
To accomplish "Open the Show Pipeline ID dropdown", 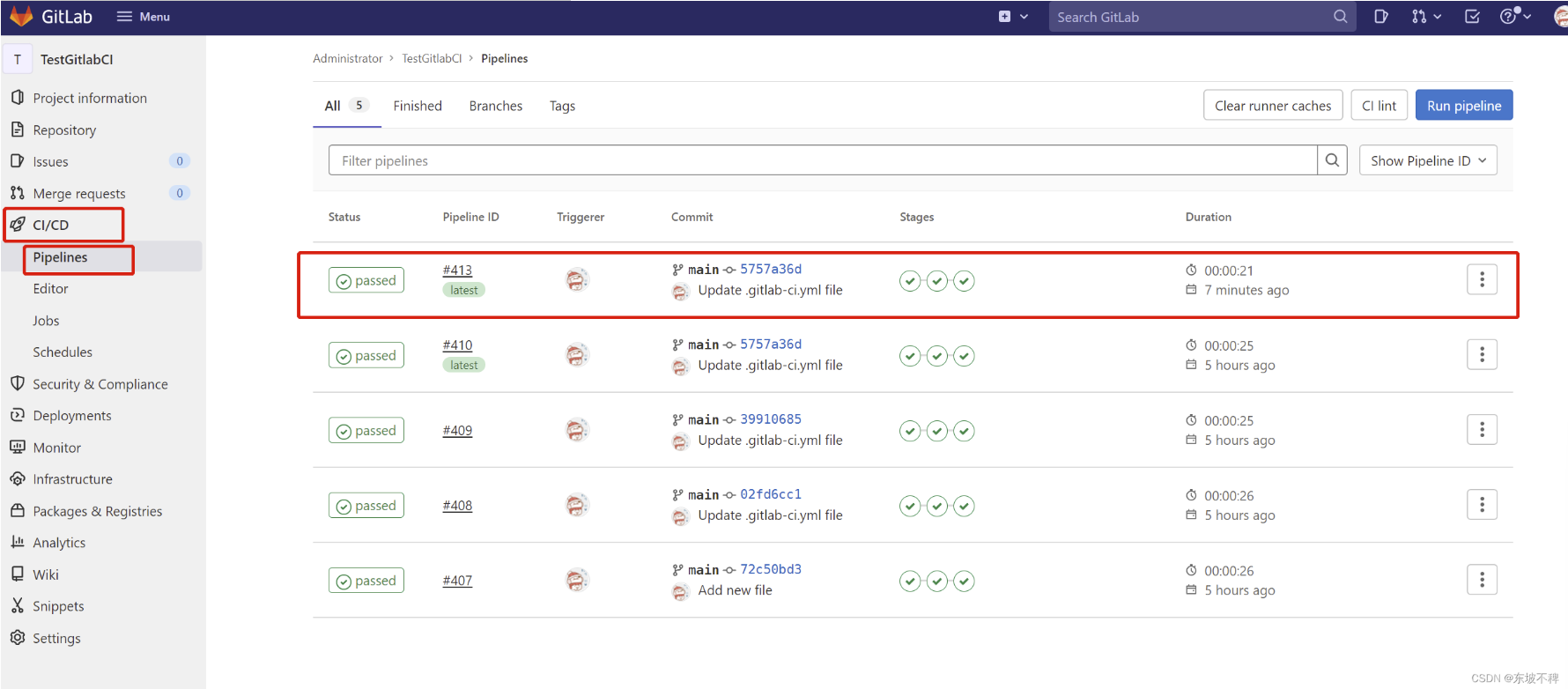I will pyautogui.click(x=1428, y=160).
